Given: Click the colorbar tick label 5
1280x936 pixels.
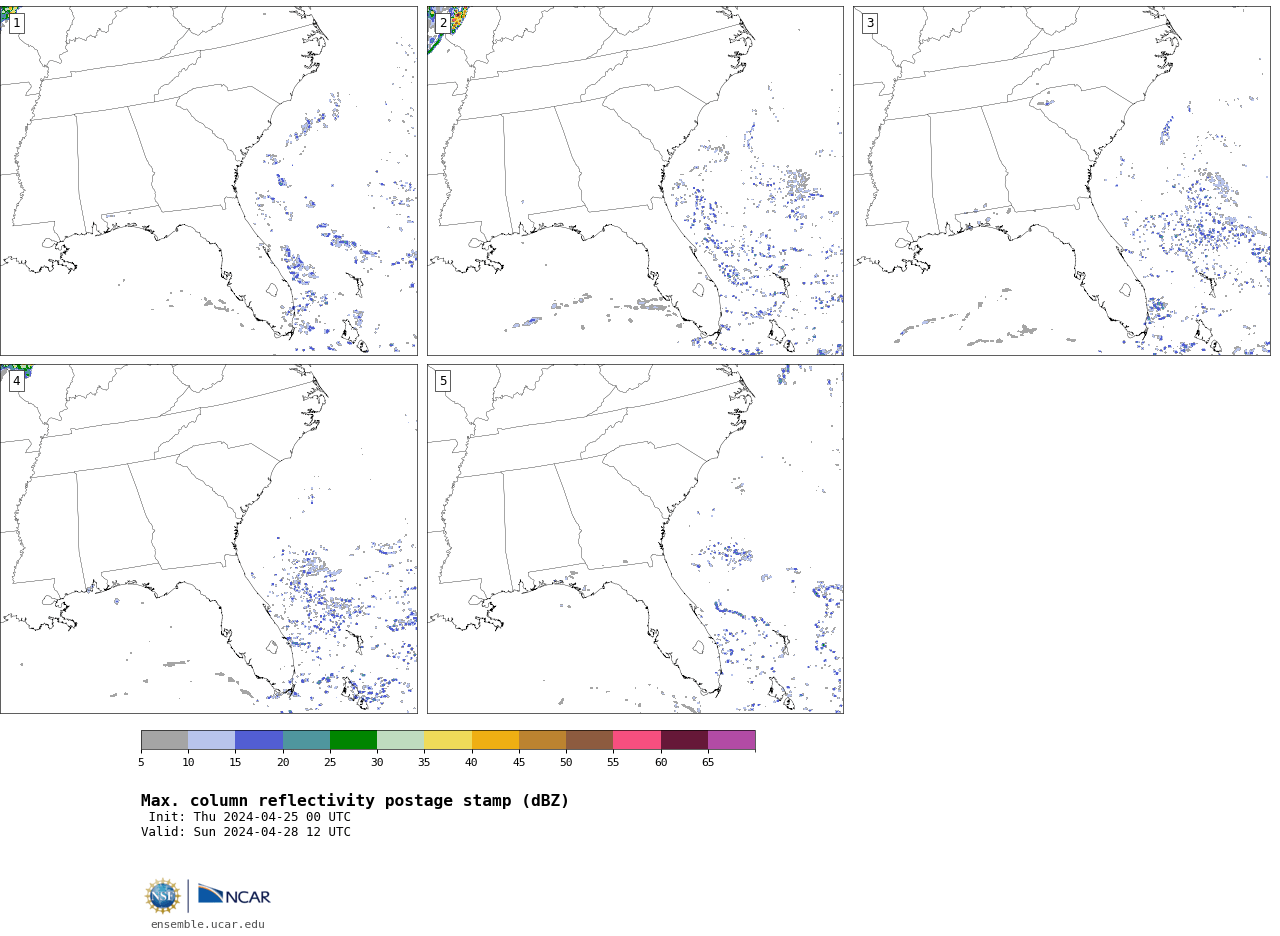Looking at the screenshot, I should click(x=141, y=762).
